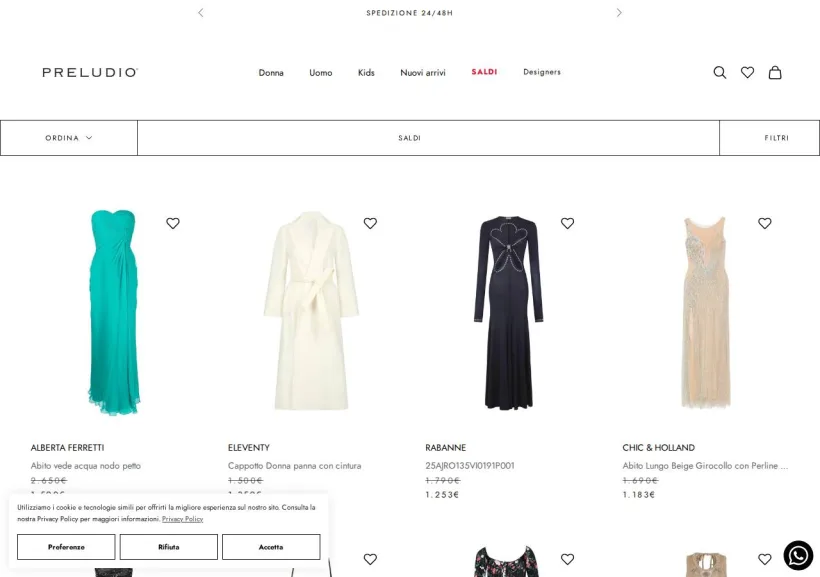Click the SPEDIZIONE 24/48H announcement text
820x577 pixels.
click(x=409, y=13)
